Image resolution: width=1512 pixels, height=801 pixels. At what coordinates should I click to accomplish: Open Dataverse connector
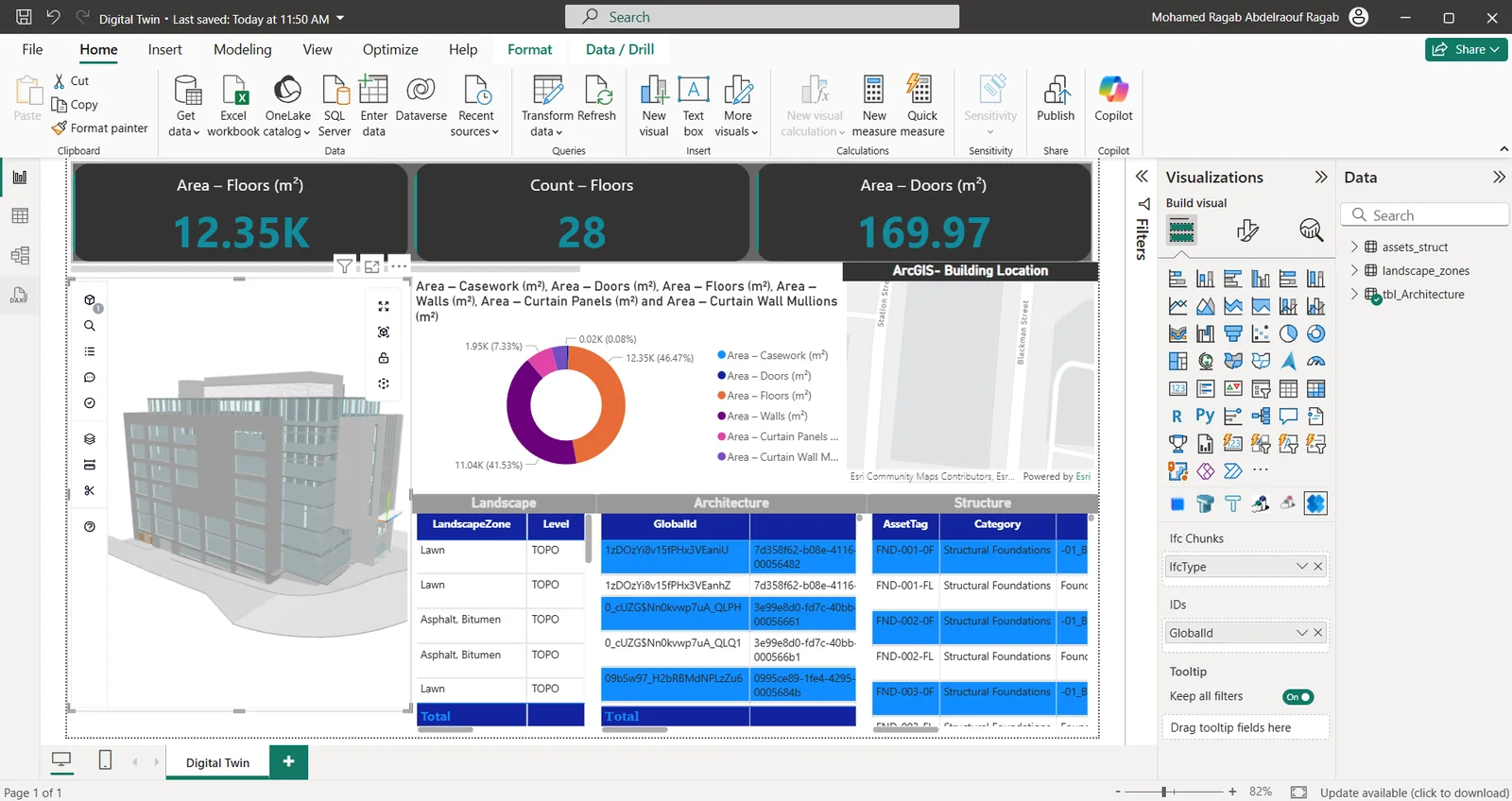click(x=421, y=98)
